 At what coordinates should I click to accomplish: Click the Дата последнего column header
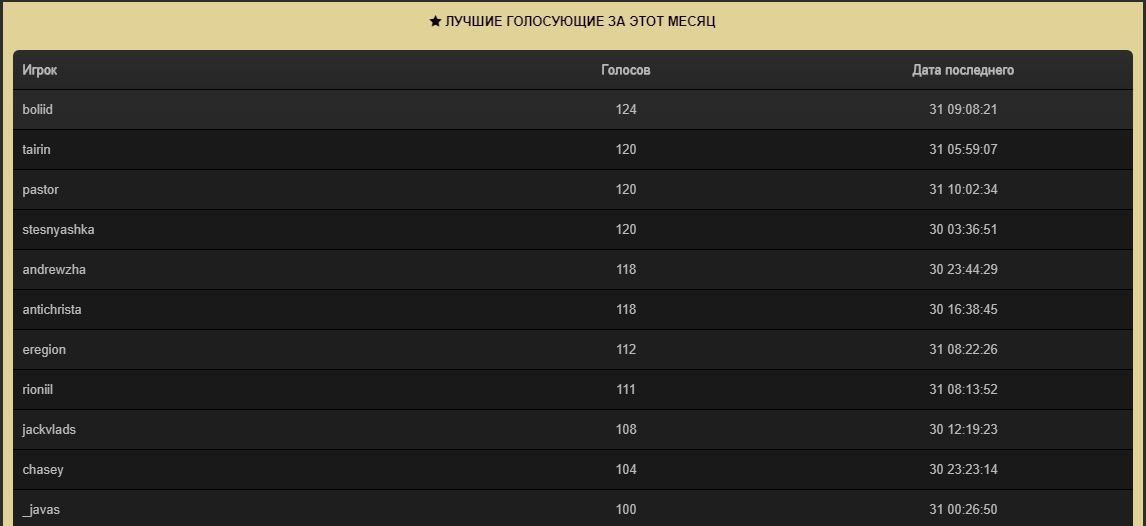coord(963,70)
